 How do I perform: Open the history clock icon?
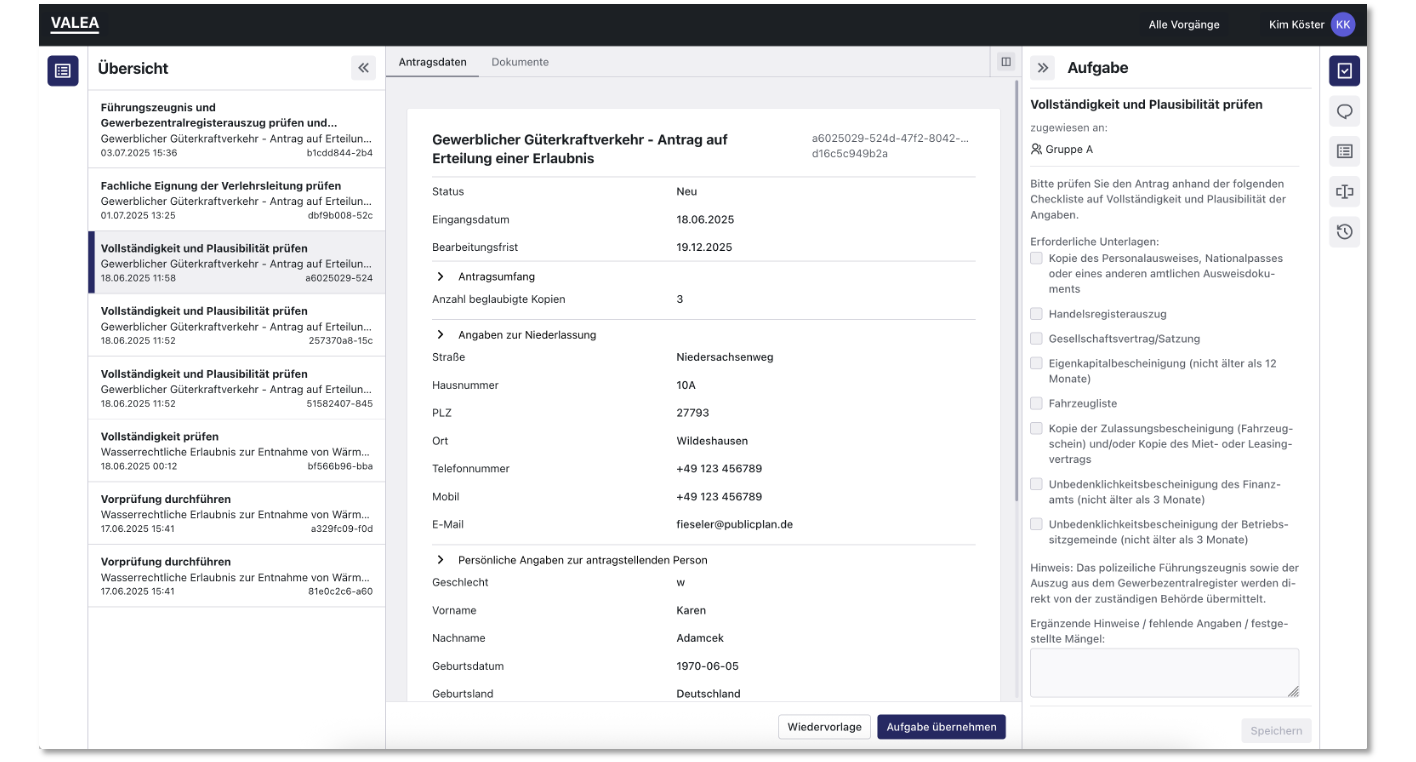[1344, 232]
